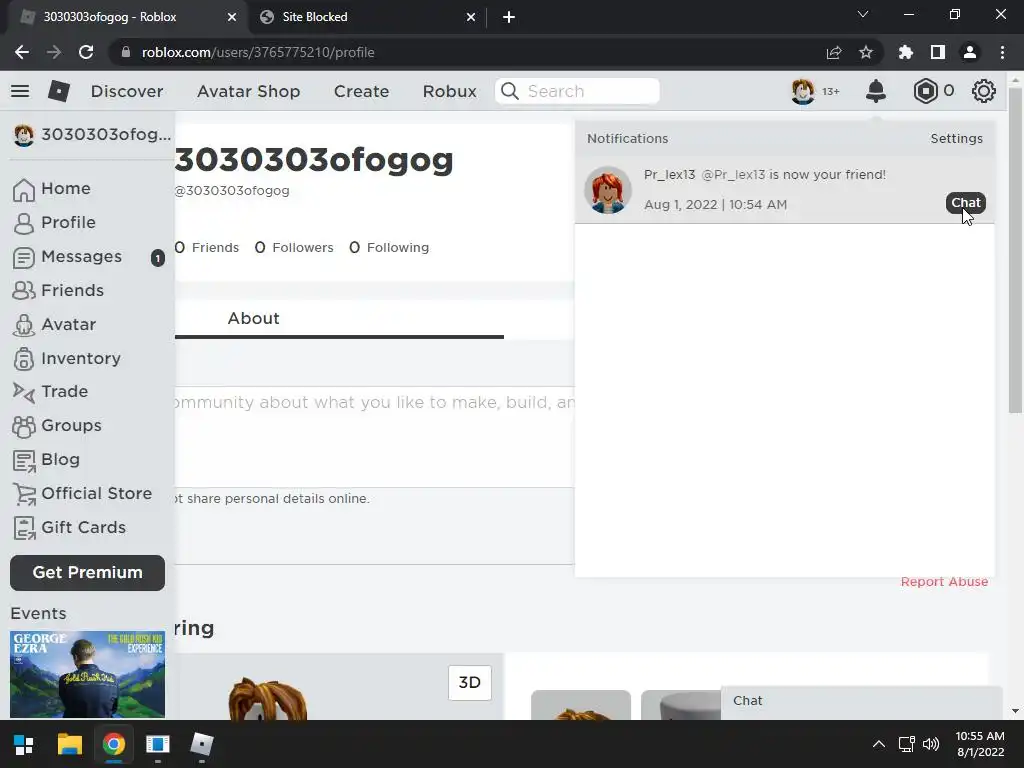The image size is (1024, 768).
Task: Close the Site Blocked tab
Action: click(471, 17)
